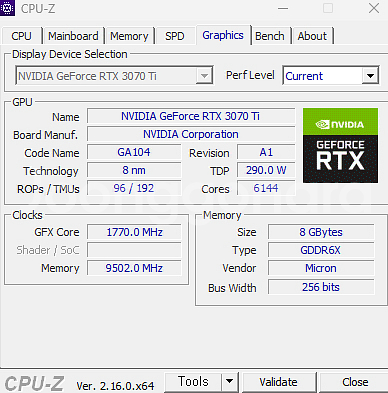Open the Perf Level dropdown arrow
Screen dimensions: 388x393
pos(370,76)
